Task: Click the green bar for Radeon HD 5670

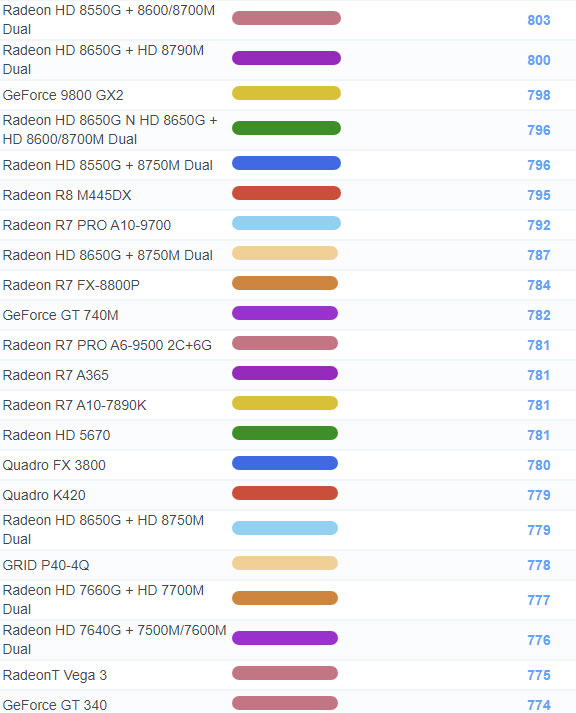Action: tap(285, 433)
